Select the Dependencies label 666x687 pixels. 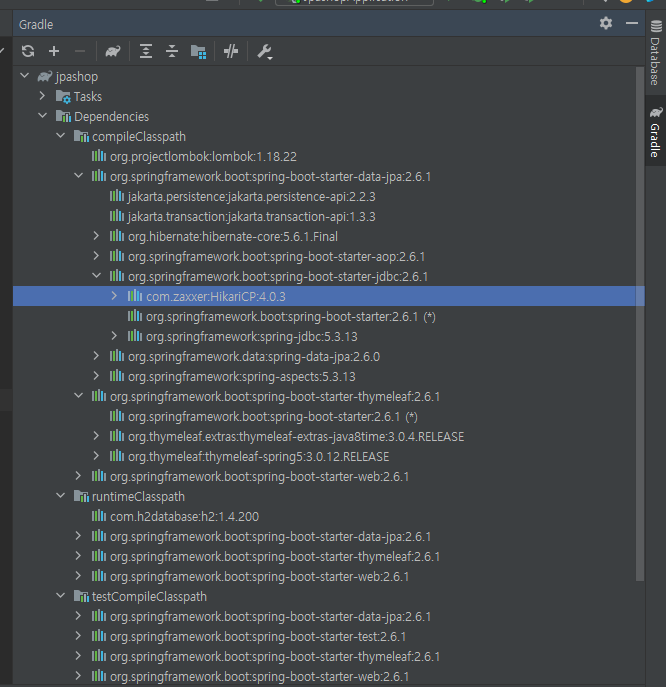pos(112,117)
